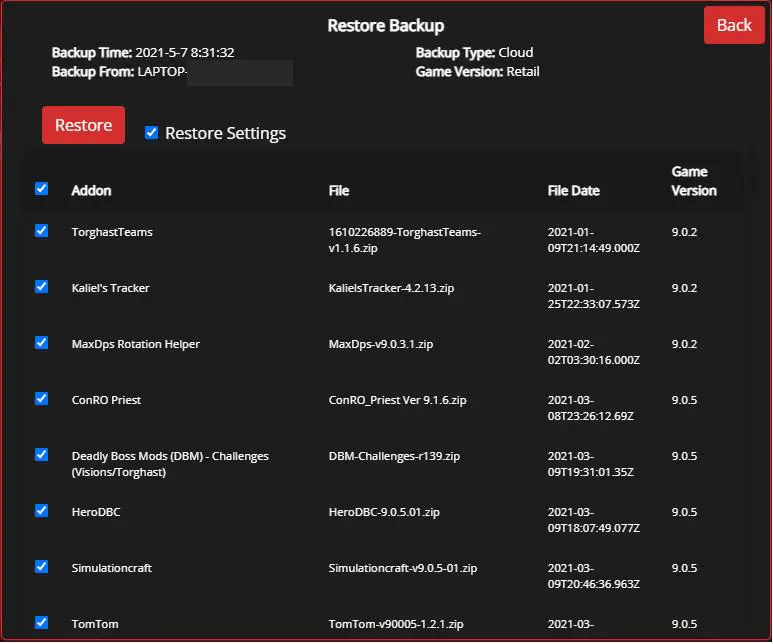773x644 pixels.
Task: Select Deadly Boss Mods (DBM) - Challenges name
Action: point(170,464)
